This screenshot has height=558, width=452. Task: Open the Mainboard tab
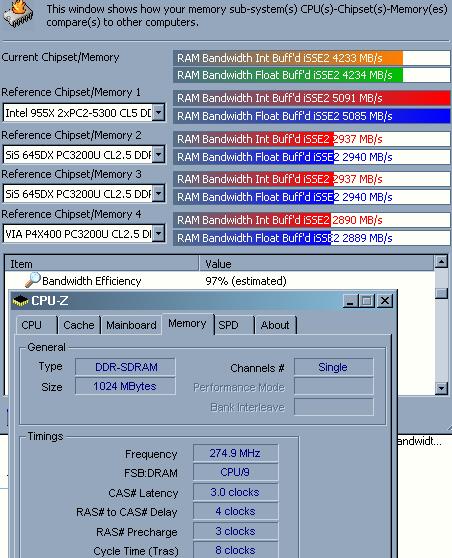pos(131,325)
